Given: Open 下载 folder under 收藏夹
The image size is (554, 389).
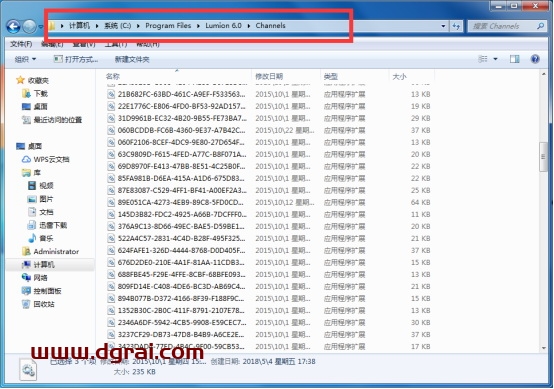Looking at the screenshot, I should pos(35,94).
